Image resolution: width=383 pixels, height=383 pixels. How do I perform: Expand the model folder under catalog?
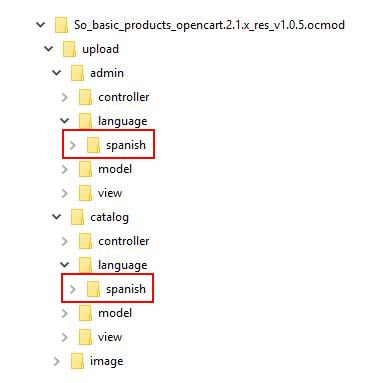(65, 313)
